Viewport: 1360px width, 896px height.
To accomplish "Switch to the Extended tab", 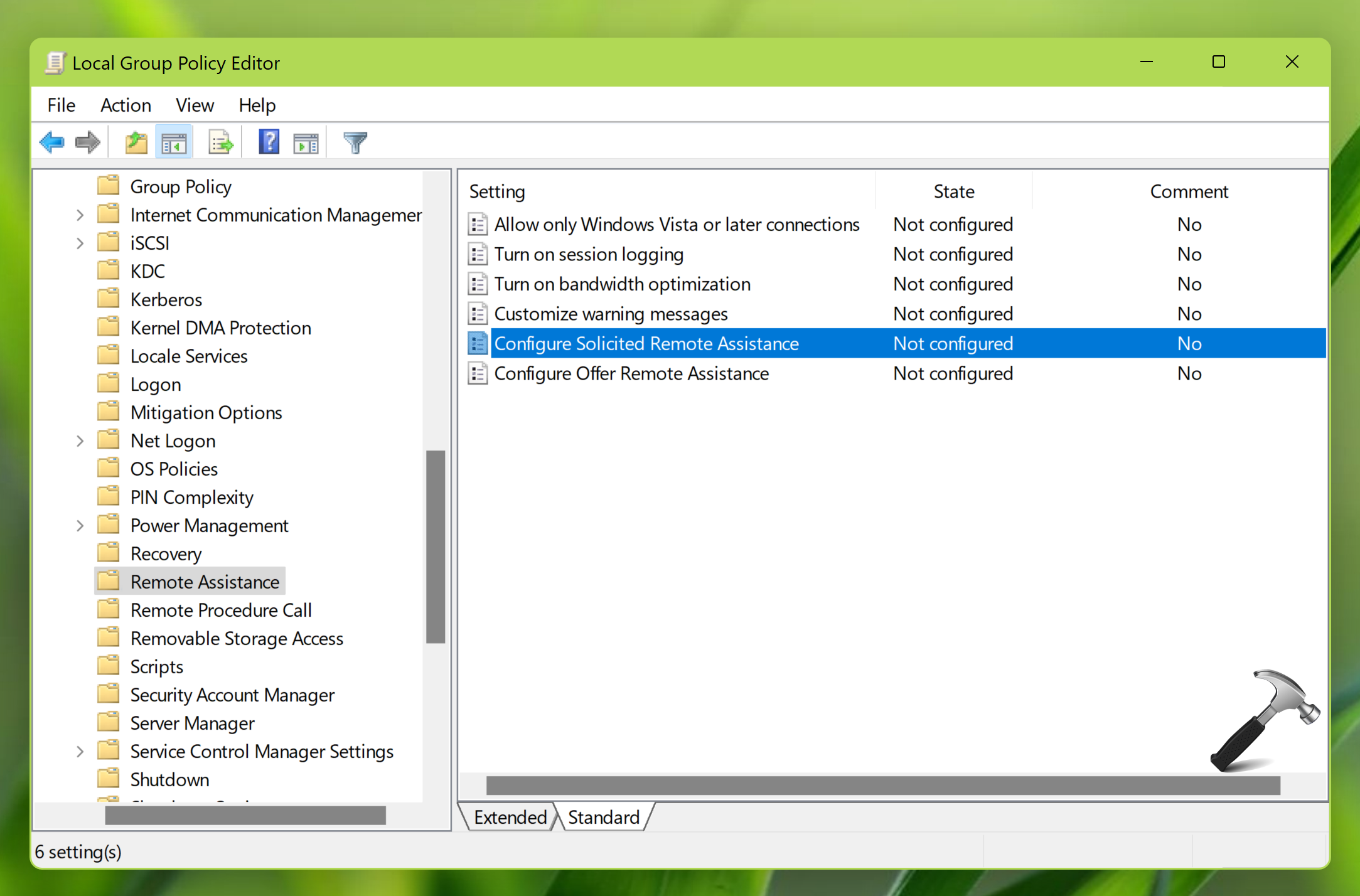I will [509, 816].
